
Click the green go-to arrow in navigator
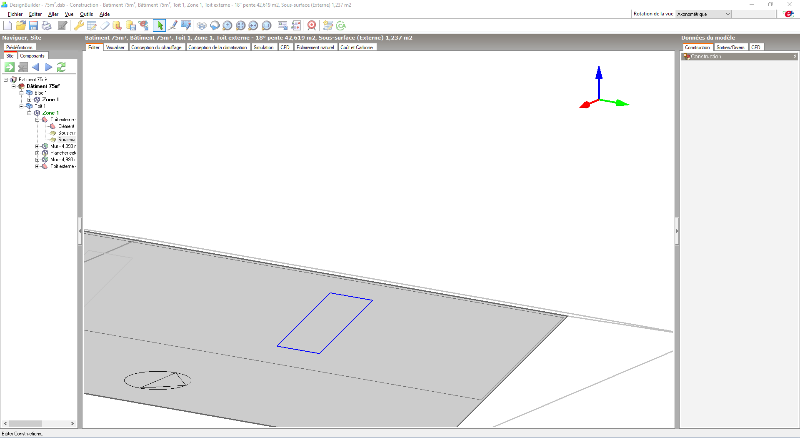[x=9, y=67]
